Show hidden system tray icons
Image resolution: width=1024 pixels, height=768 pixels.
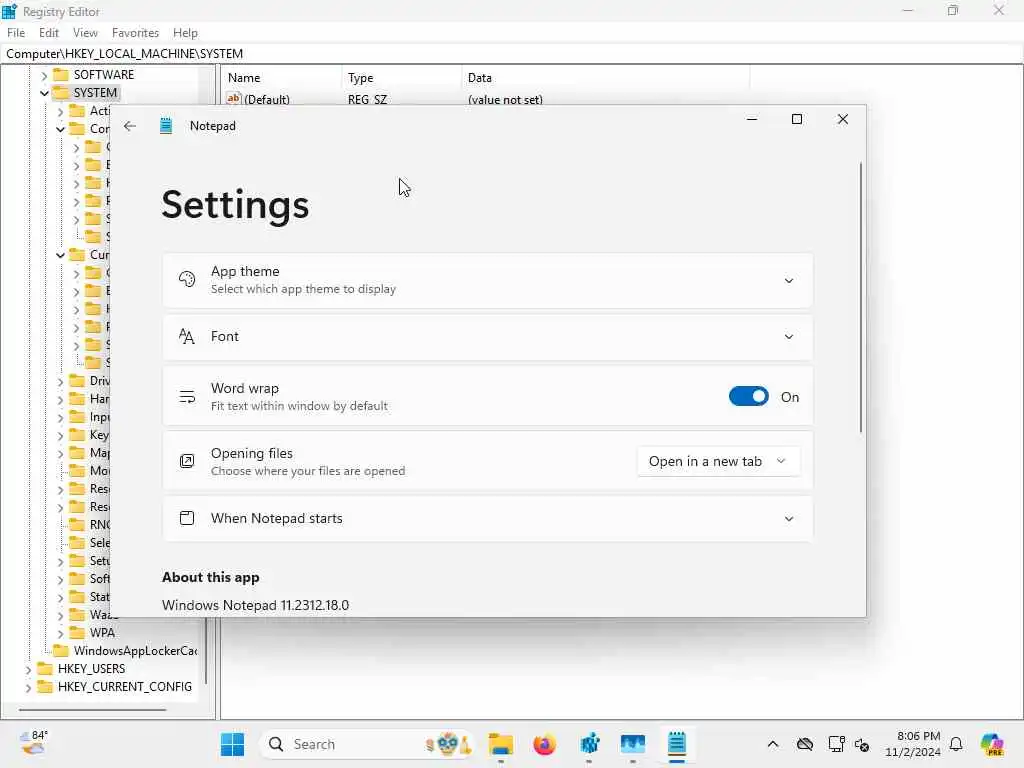click(x=773, y=744)
